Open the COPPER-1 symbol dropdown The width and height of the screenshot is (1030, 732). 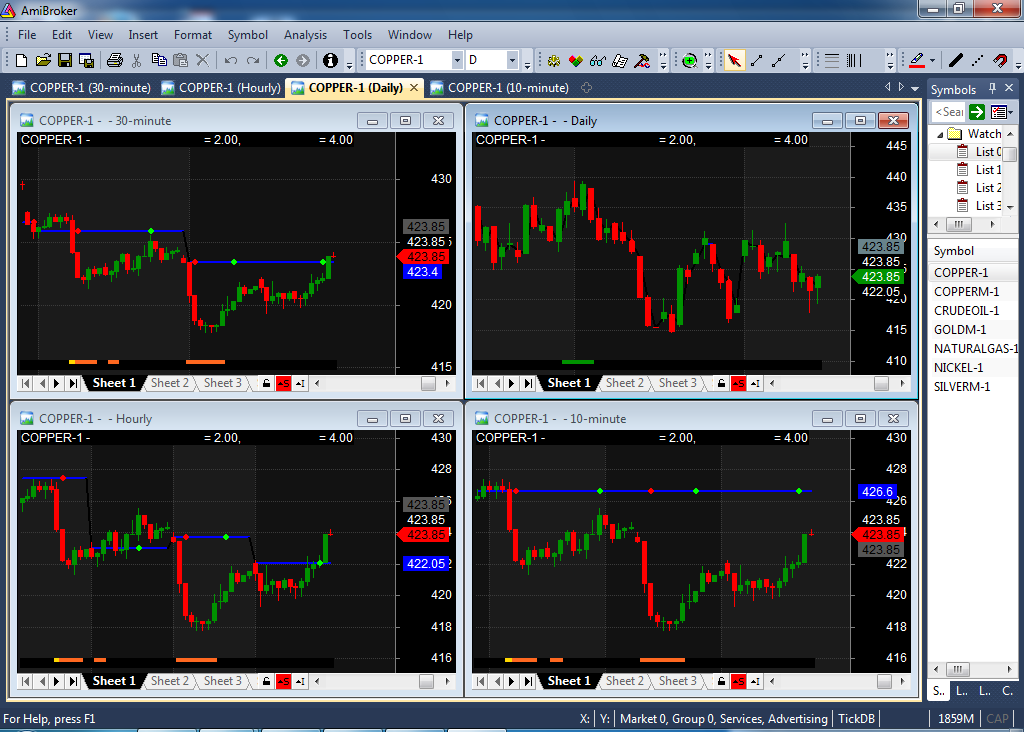point(457,60)
